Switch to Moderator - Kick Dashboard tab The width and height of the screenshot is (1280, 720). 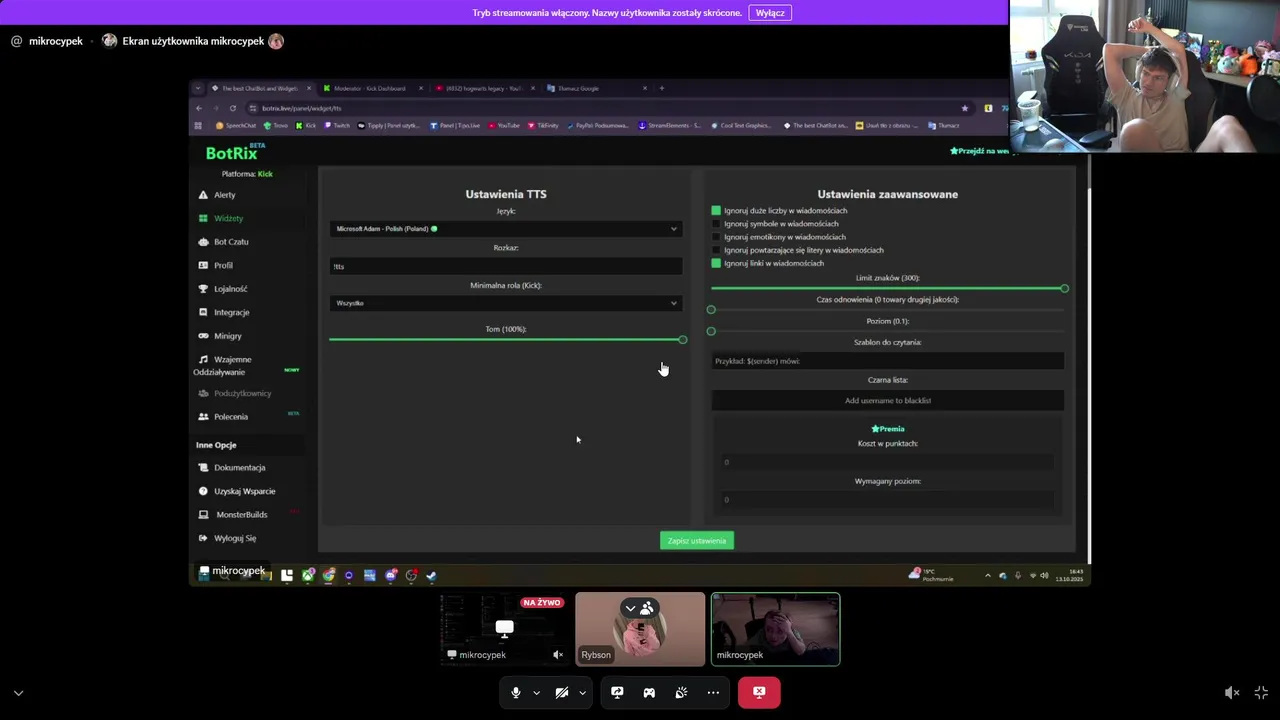tap(370, 88)
